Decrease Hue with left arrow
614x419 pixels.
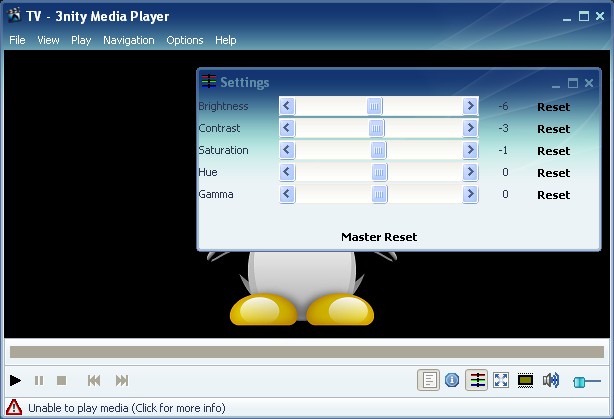click(x=287, y=172)
